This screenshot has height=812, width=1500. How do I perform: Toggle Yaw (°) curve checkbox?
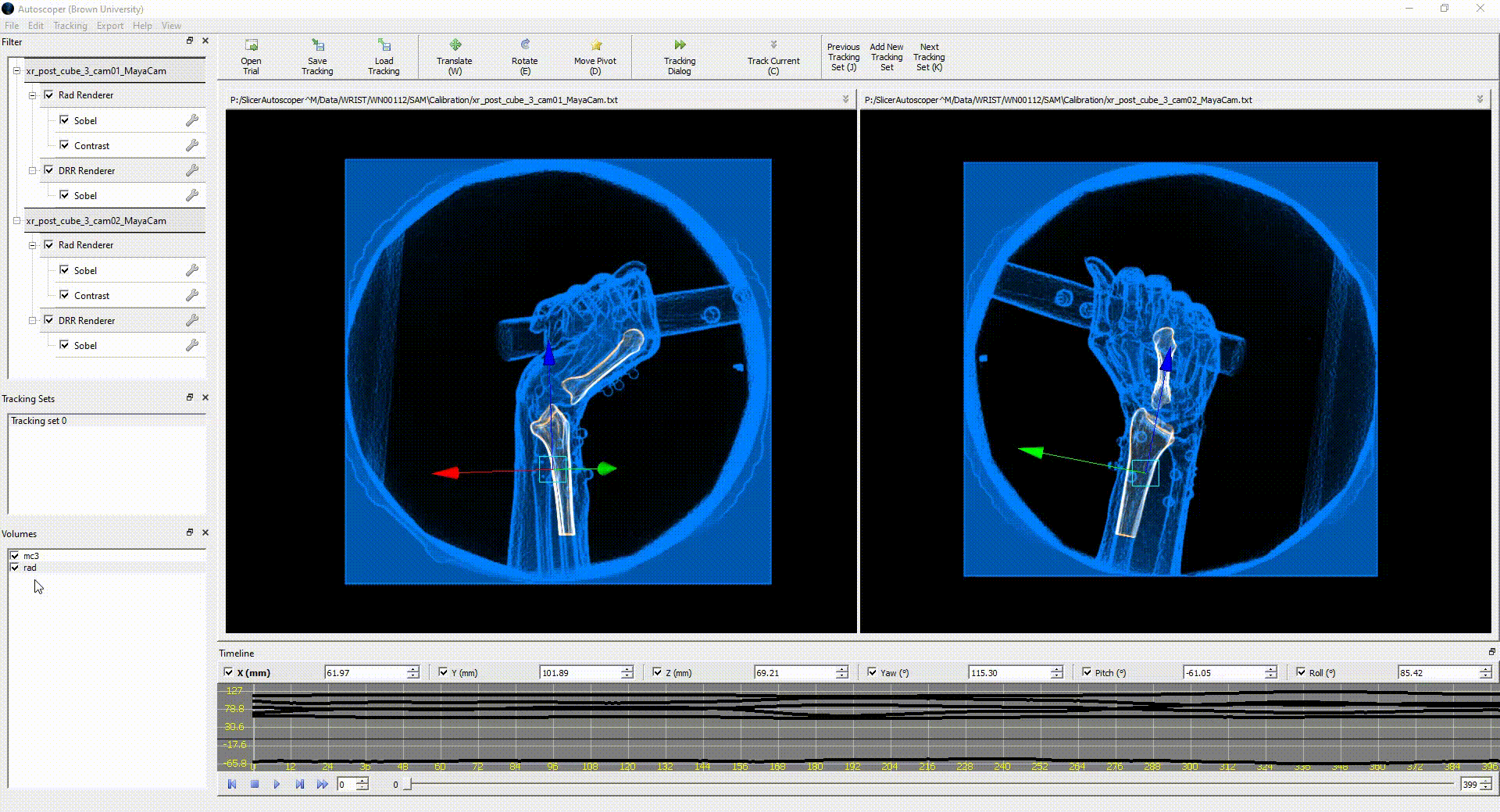(x=872, y=672)
